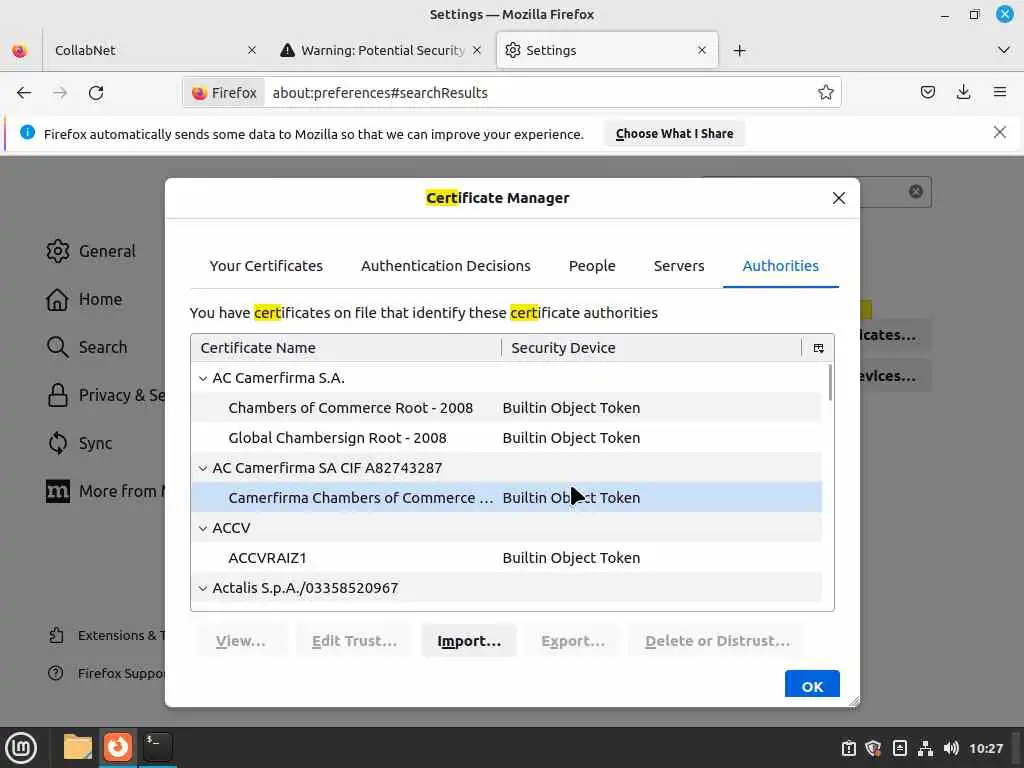This screenshot has width=1024, height=768.
Task: Click the clock showing 10:27
Action: (985, 748)
